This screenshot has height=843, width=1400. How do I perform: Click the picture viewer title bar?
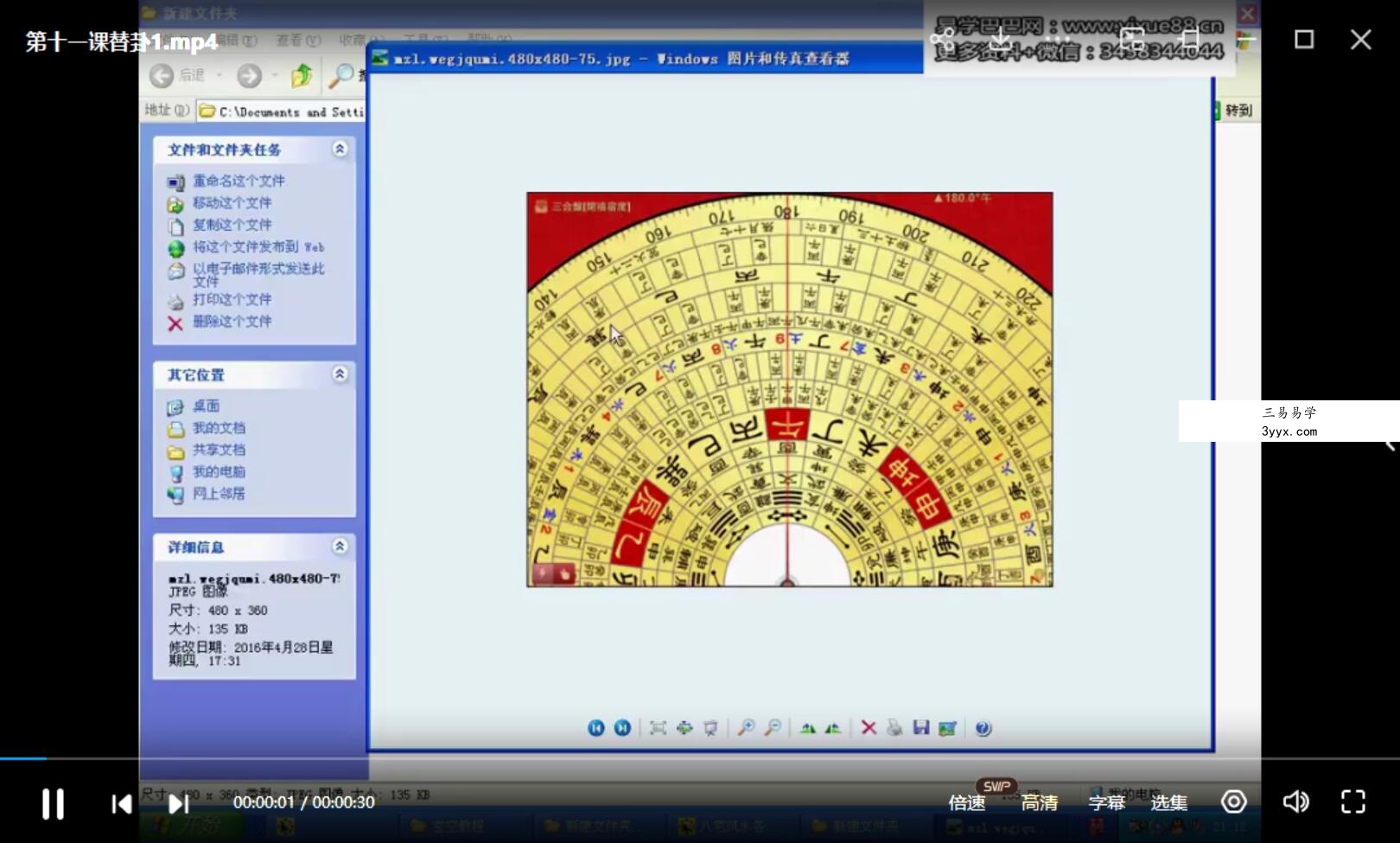coord(646,59)
